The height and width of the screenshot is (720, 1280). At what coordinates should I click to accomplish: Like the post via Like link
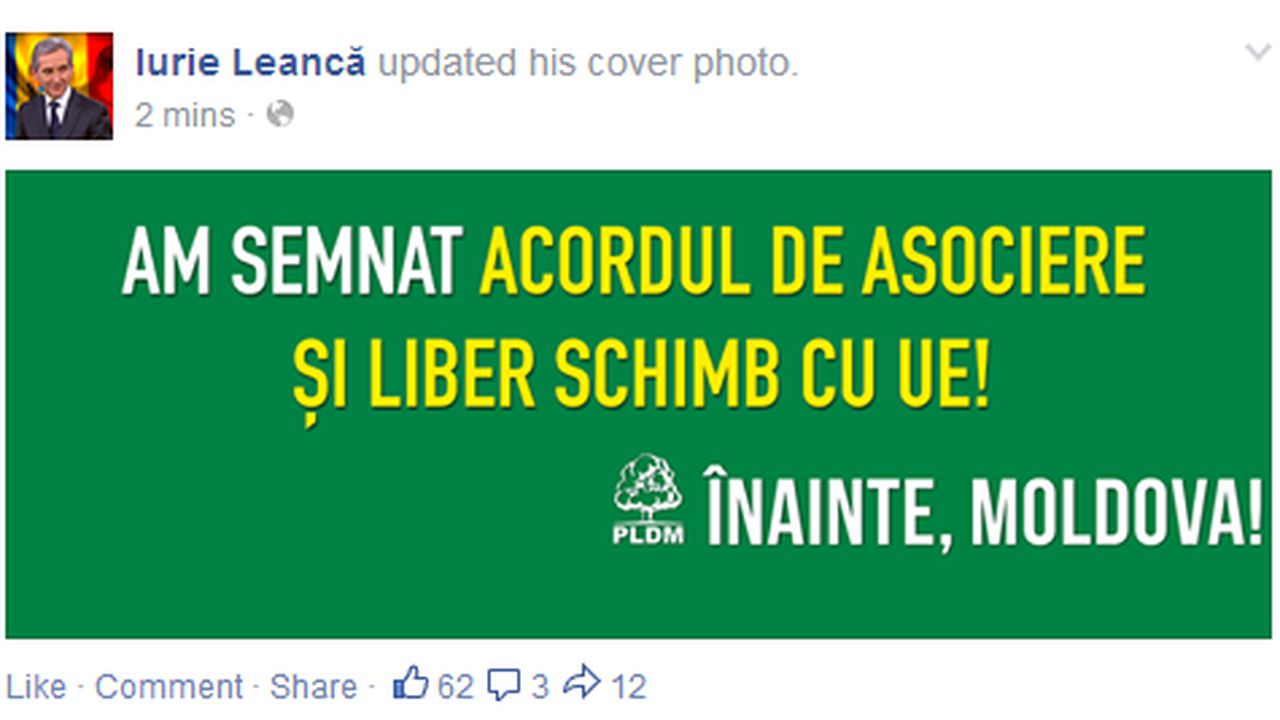(x=35, y=687)
